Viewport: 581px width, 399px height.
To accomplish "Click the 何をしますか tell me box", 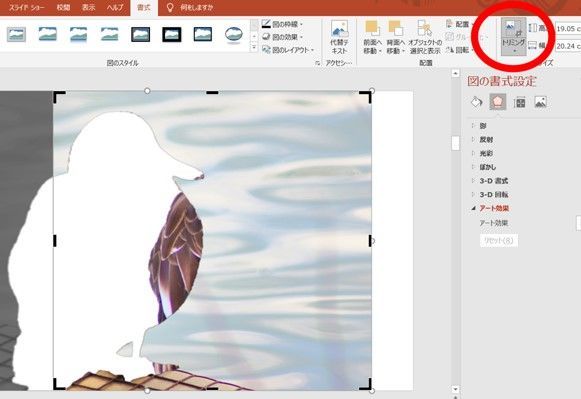I will click(x=196, y=7).
